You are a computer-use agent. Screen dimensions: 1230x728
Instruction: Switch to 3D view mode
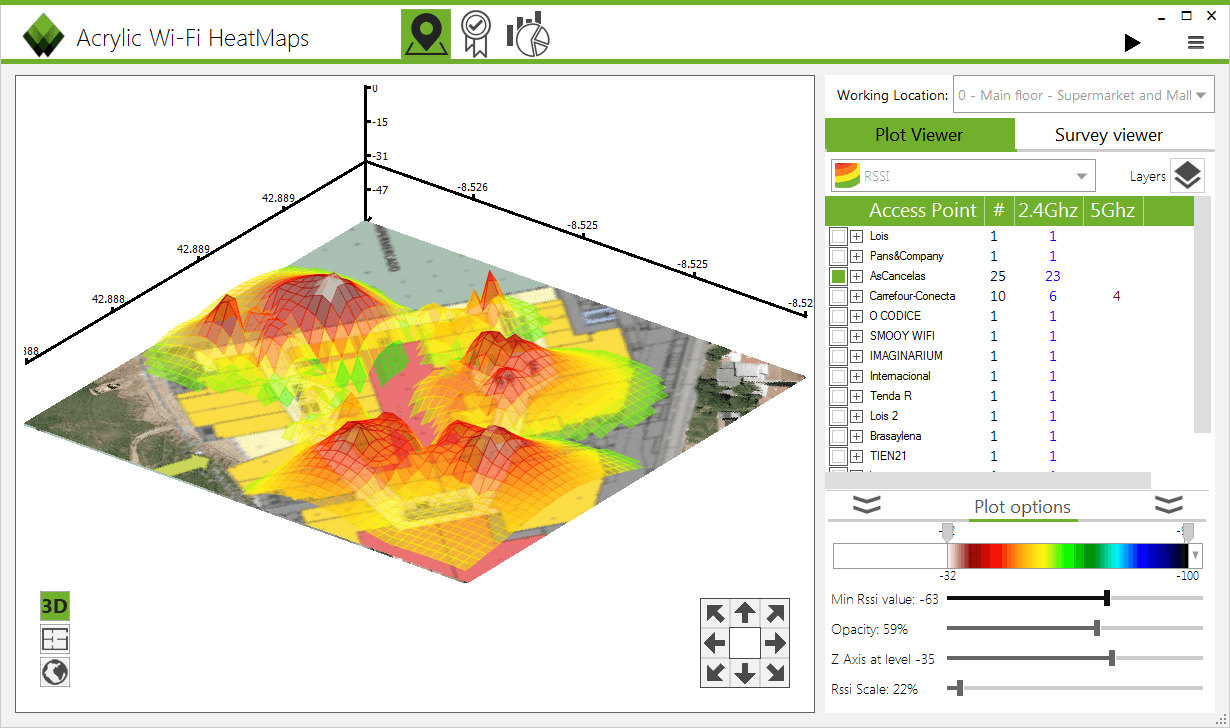pos(55,606)
